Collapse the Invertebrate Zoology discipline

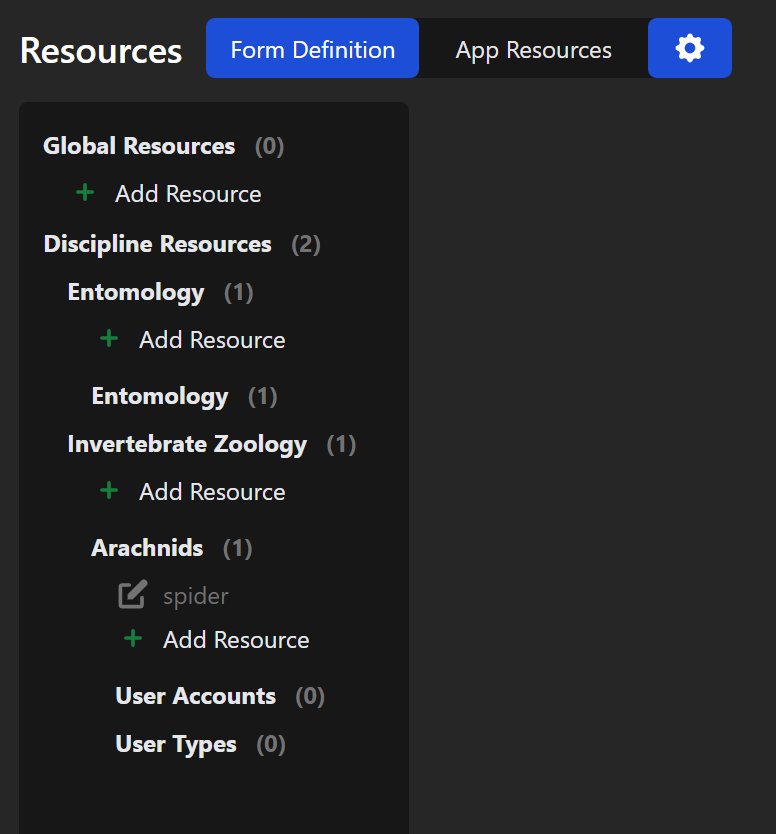click(212, 444)
